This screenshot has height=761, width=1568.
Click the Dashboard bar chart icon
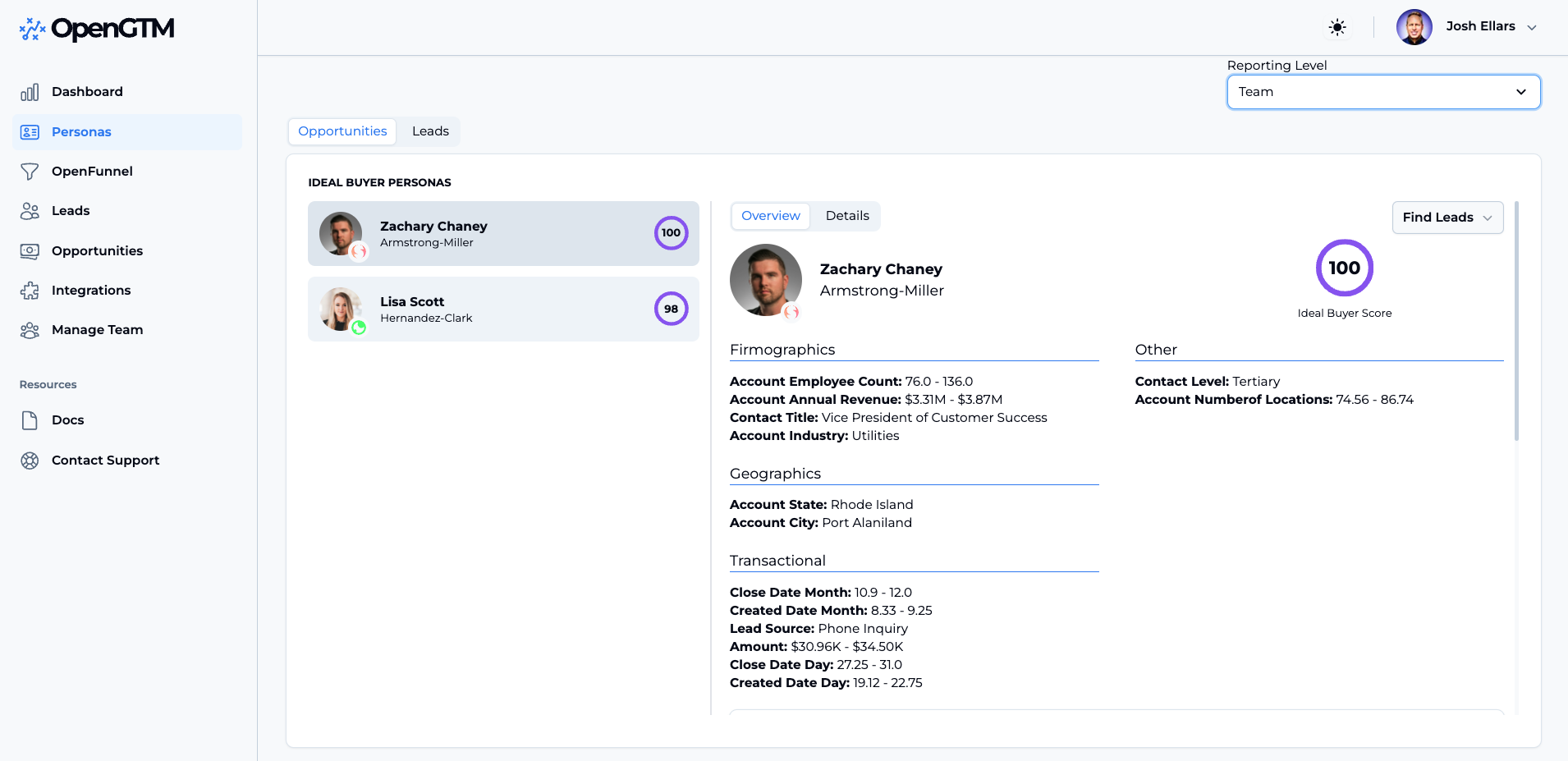point(30,92)
